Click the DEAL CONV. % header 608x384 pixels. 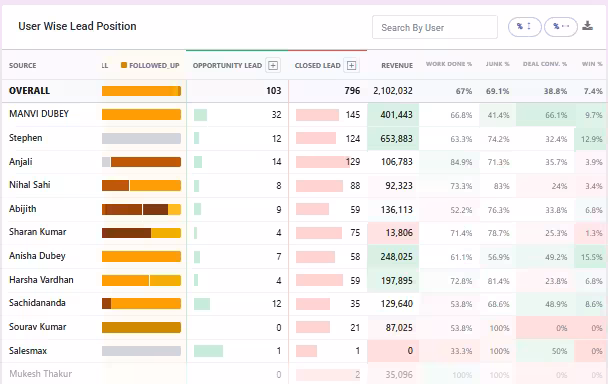click(x=545, y=64)
